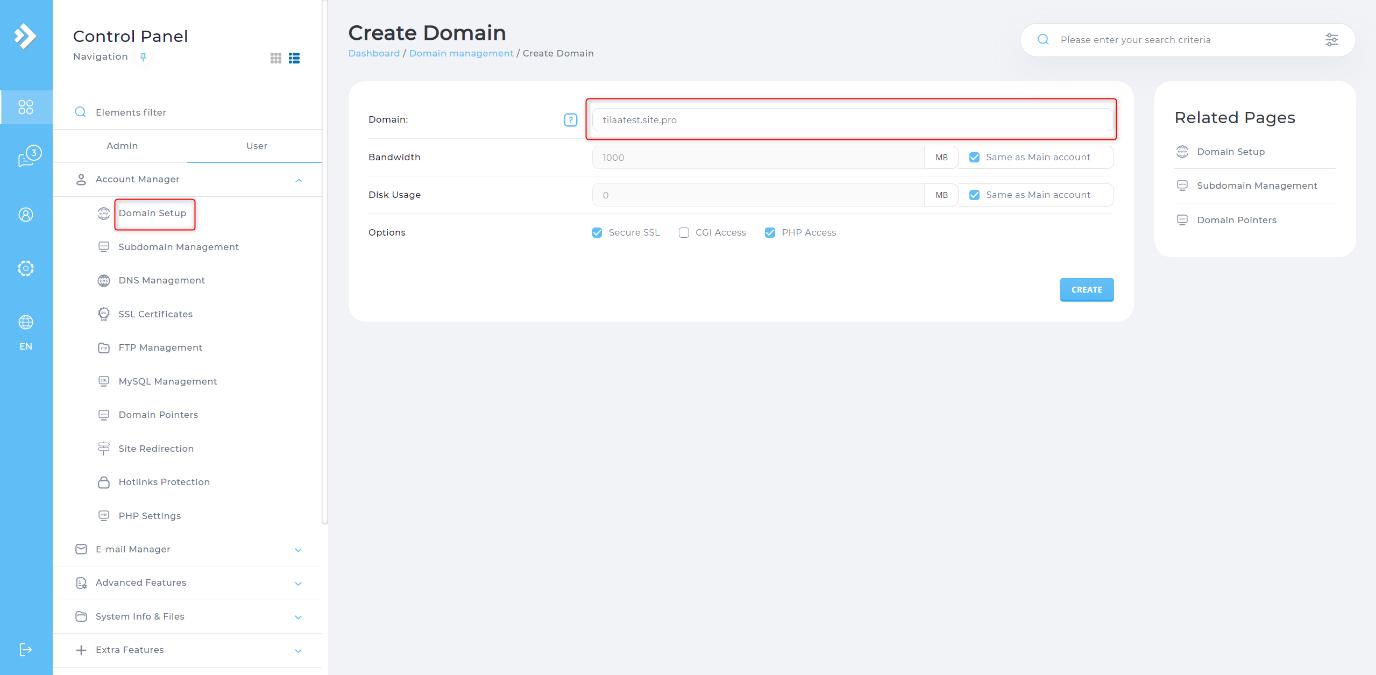The image size is (1376, 675).
Task: Click the CREATE button
Action: point(1087,290)
